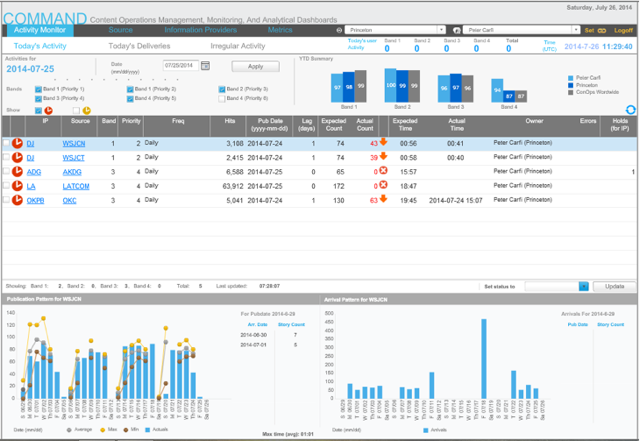
Task: Click the user icon before Peter Carfi dropdown
Action: [x=457, y=30]
